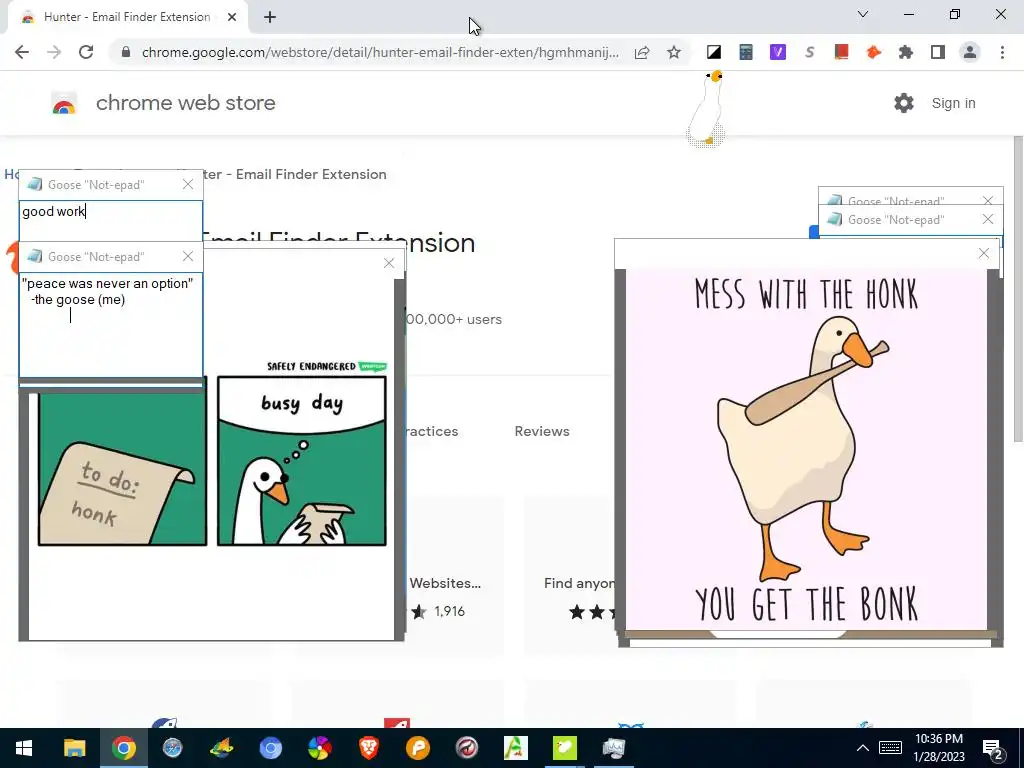Viewport: 1024px width, 768px height.
Task: Select the Hunter - Email Finder Extension tab
Action: click(x=127, y=17)
